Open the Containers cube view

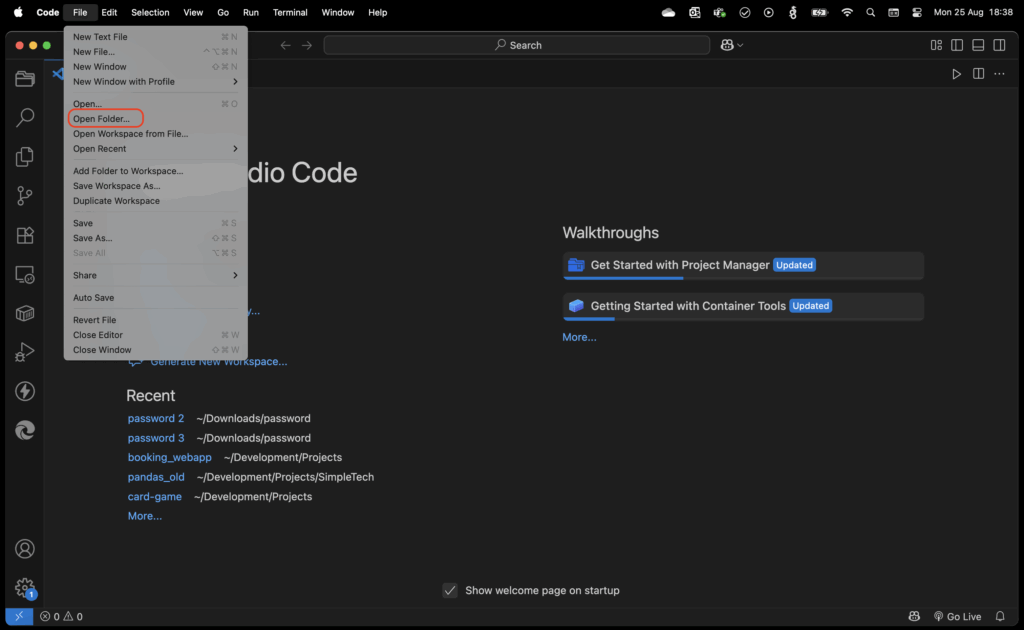25,313
